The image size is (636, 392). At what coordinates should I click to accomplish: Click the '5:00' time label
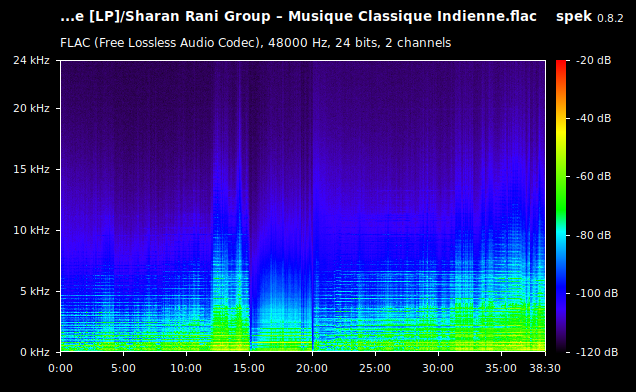tap(123, 368)
